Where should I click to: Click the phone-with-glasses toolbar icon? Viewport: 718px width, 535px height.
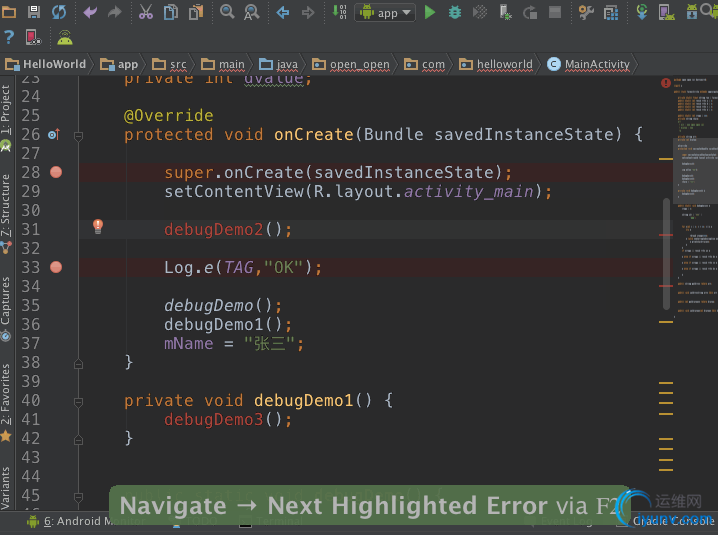33,37
